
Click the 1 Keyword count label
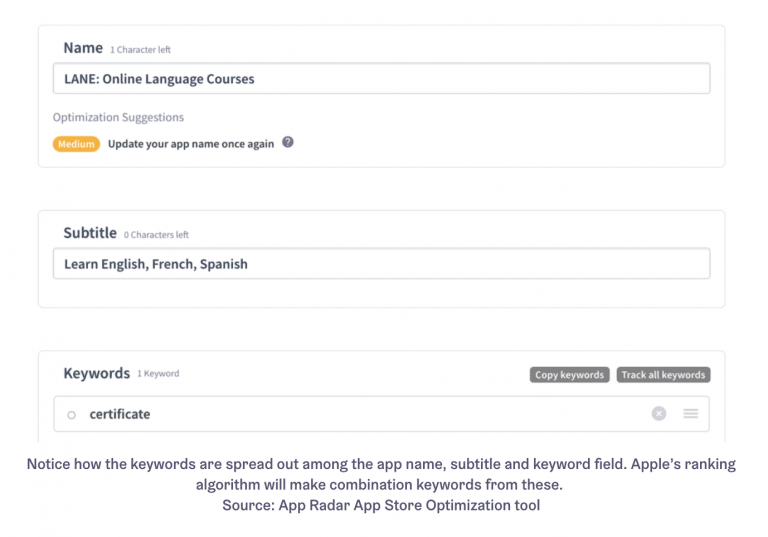point(158,374)
